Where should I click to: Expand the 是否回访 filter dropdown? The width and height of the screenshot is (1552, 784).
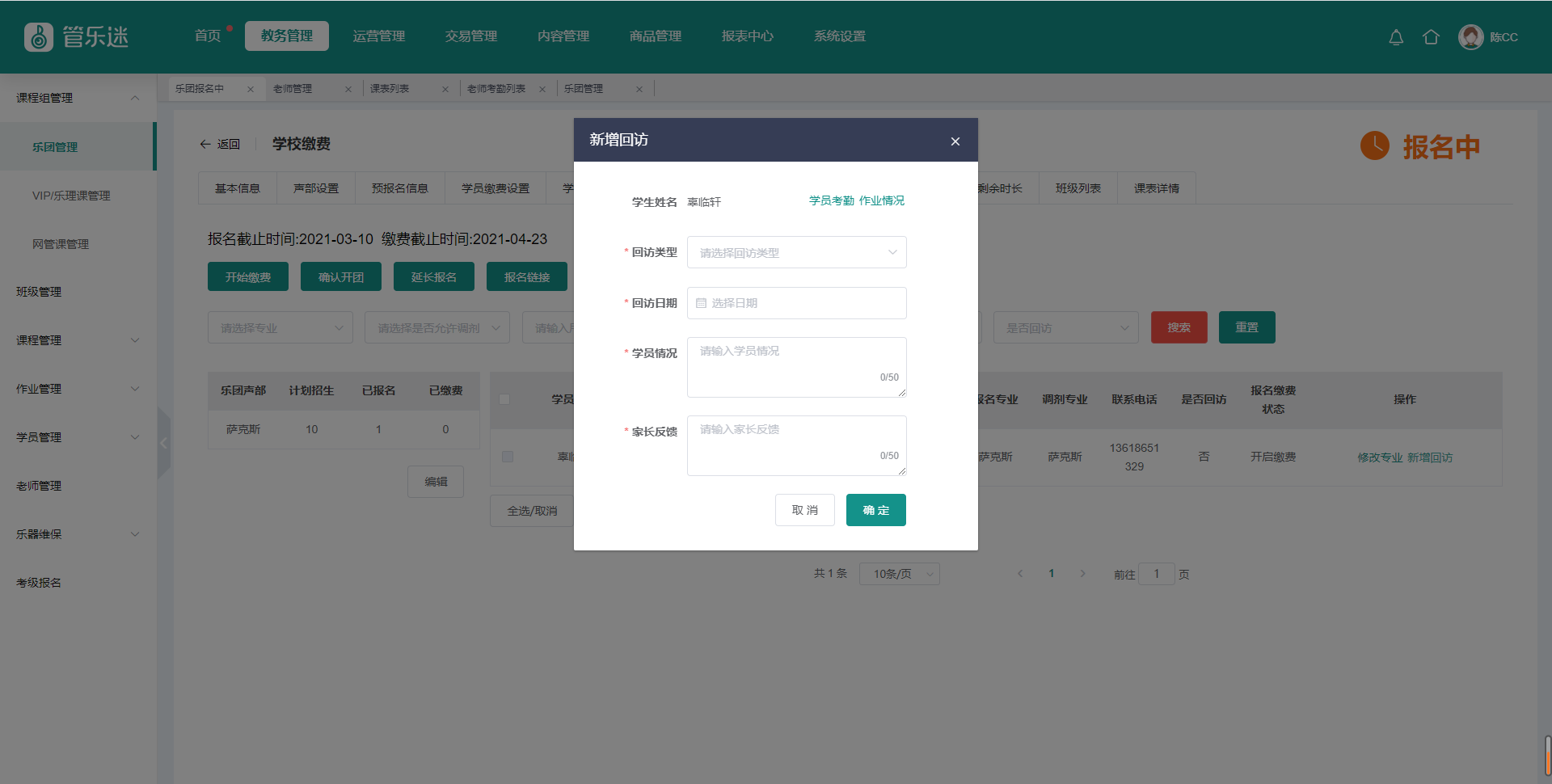coord(1065,327)
